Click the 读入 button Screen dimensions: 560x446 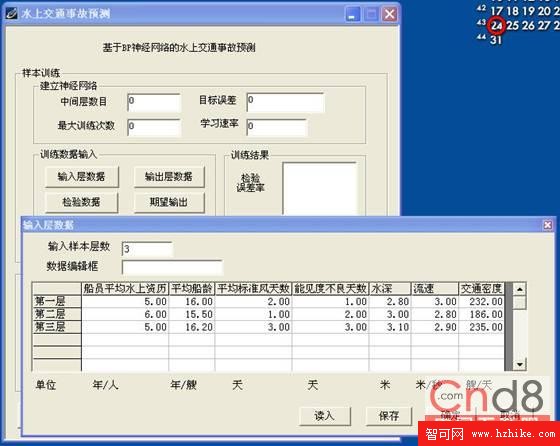coord(325,416)
